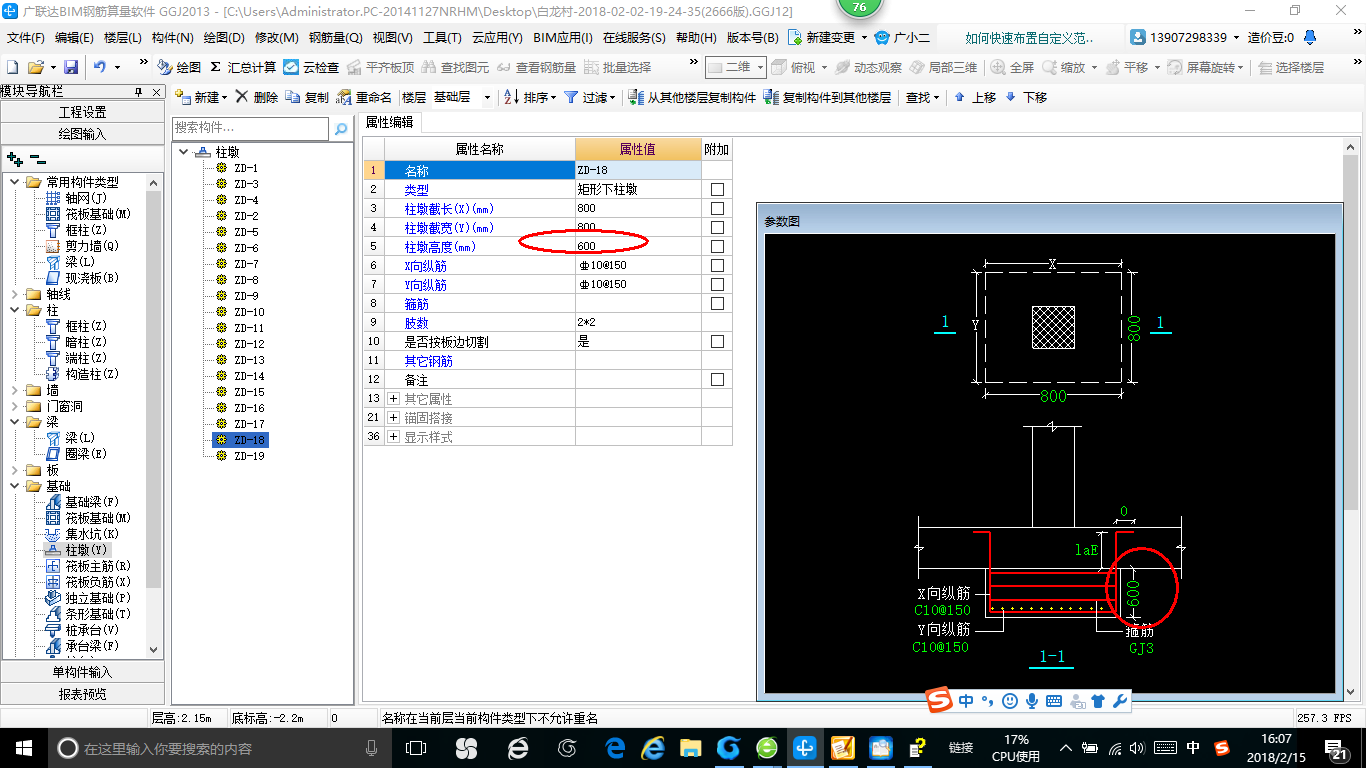Screen dimensions: 1366x768
Task: Edit the 柱墩高度 value 600 cell
Action: [x=638, y=246]
